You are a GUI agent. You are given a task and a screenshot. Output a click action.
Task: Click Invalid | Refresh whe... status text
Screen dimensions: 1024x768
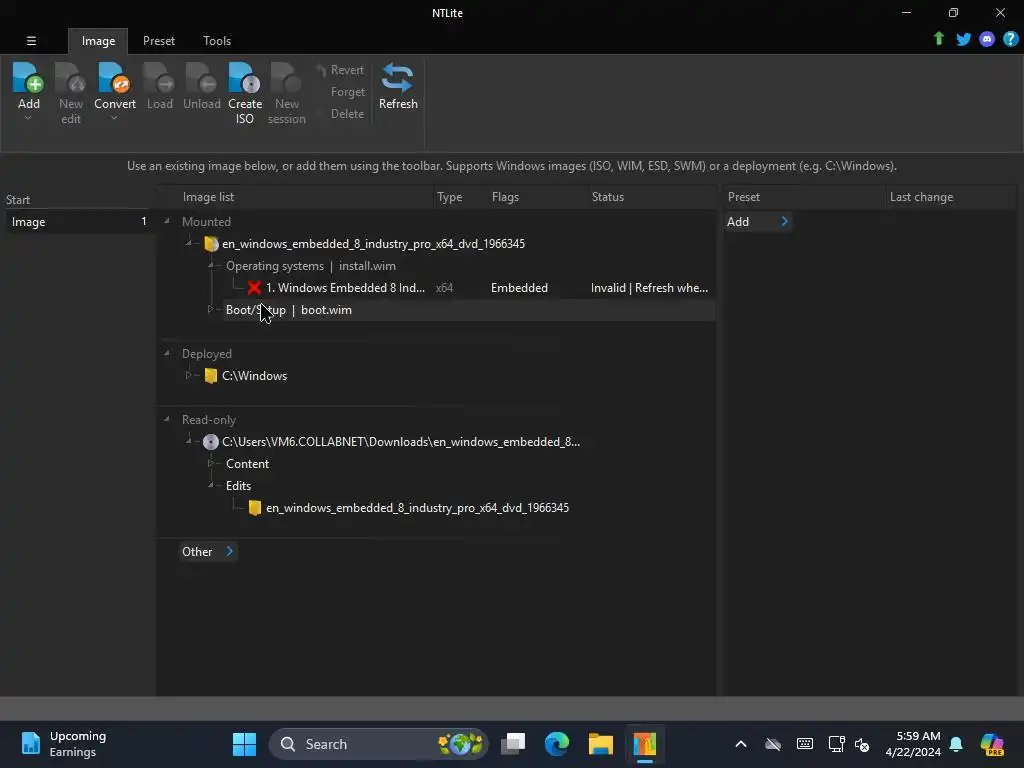tap(649, 288)
